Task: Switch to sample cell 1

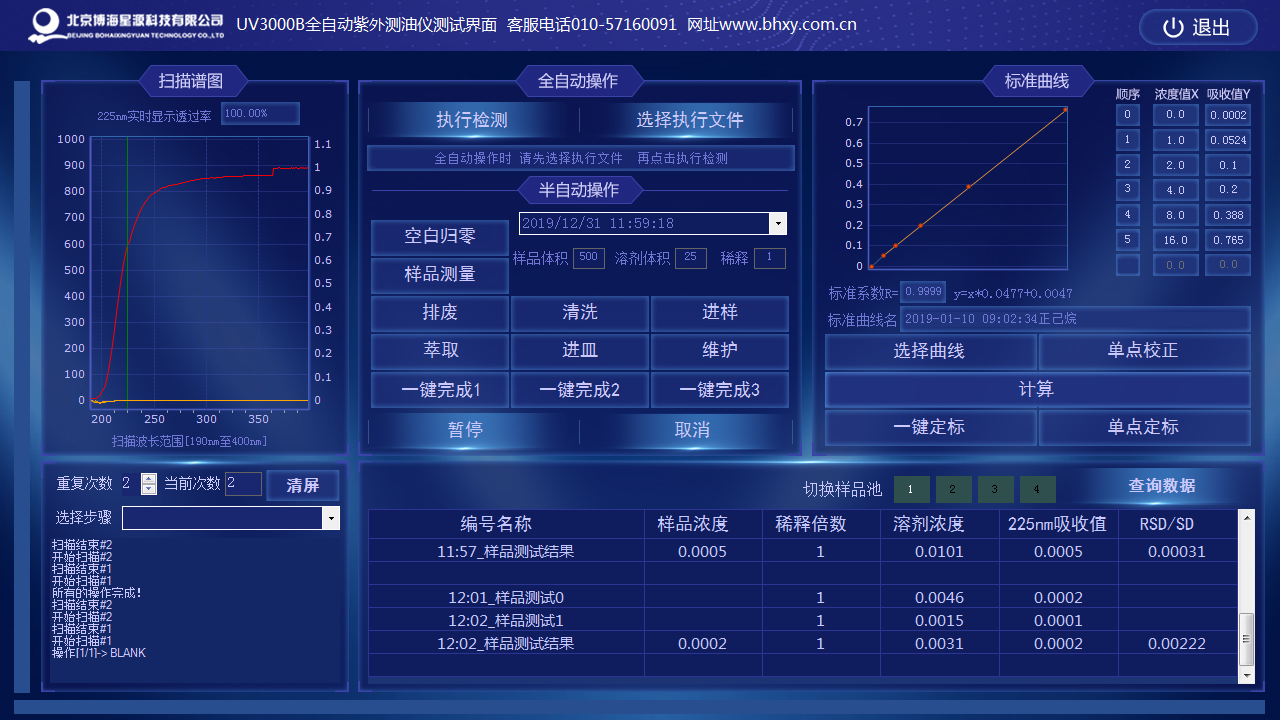Action: pyautogui.click(x=911, y=489)
